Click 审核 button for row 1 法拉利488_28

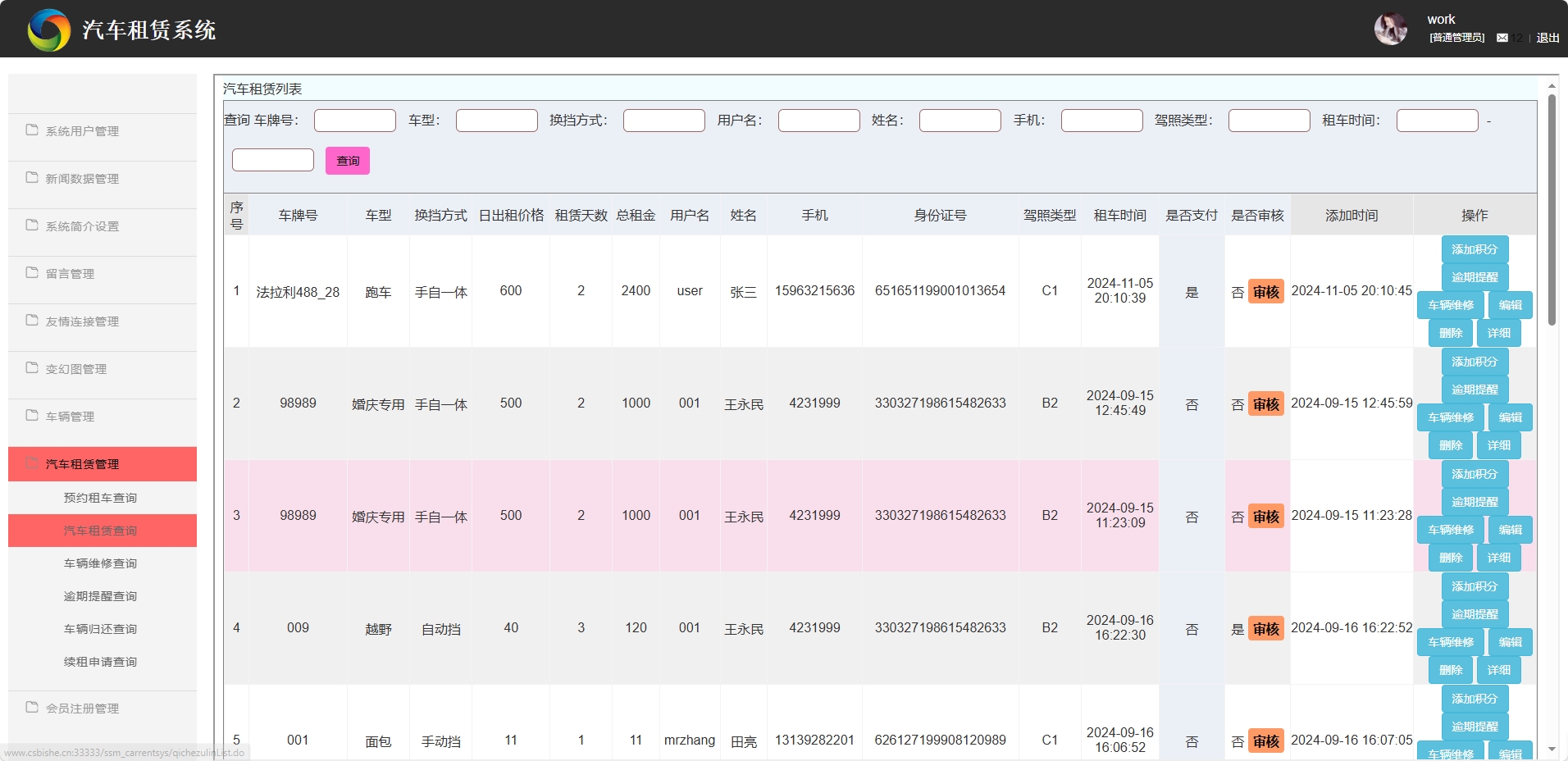tap(1265, 292)
